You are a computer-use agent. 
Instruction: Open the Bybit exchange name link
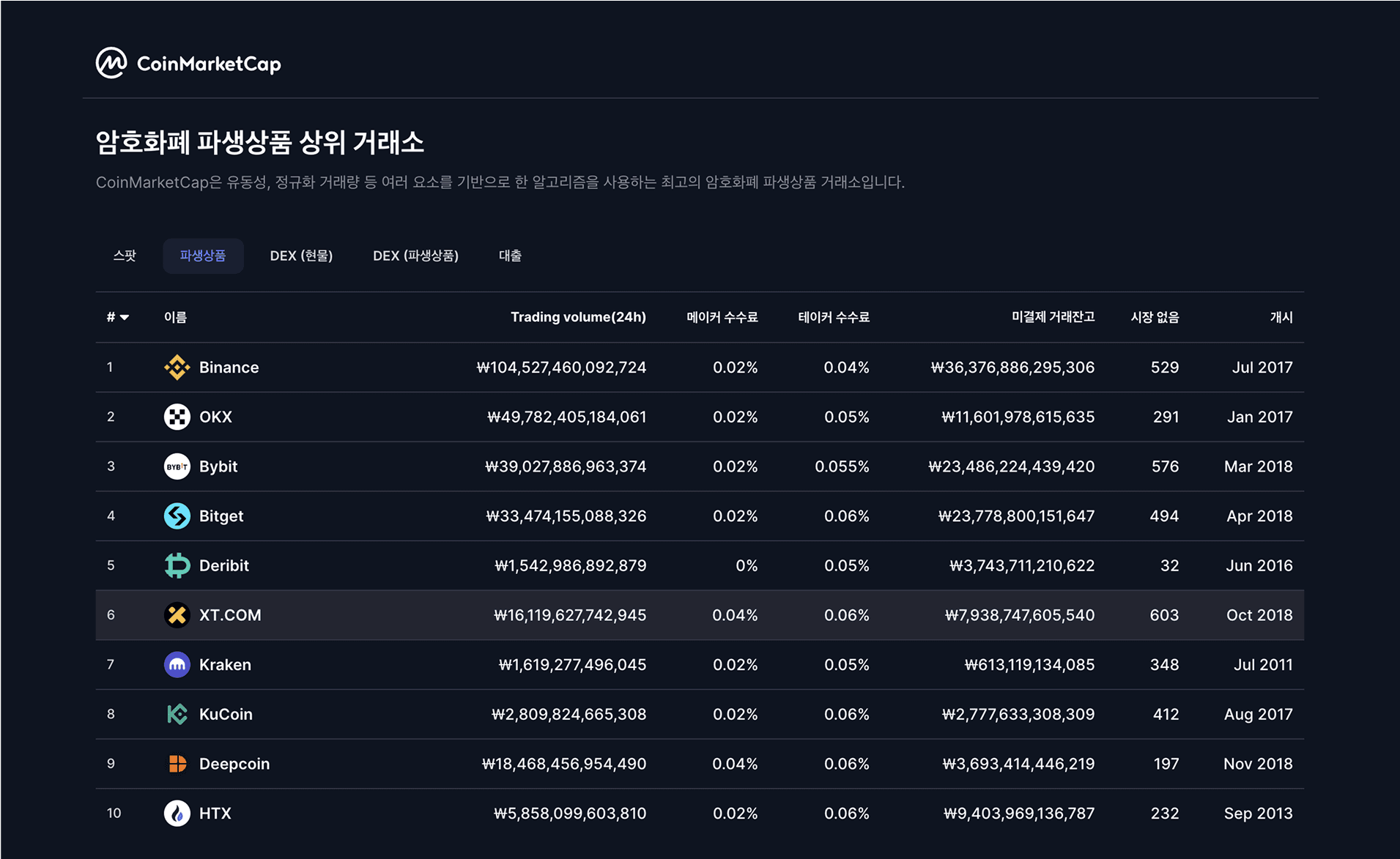[x=218, y=466]
